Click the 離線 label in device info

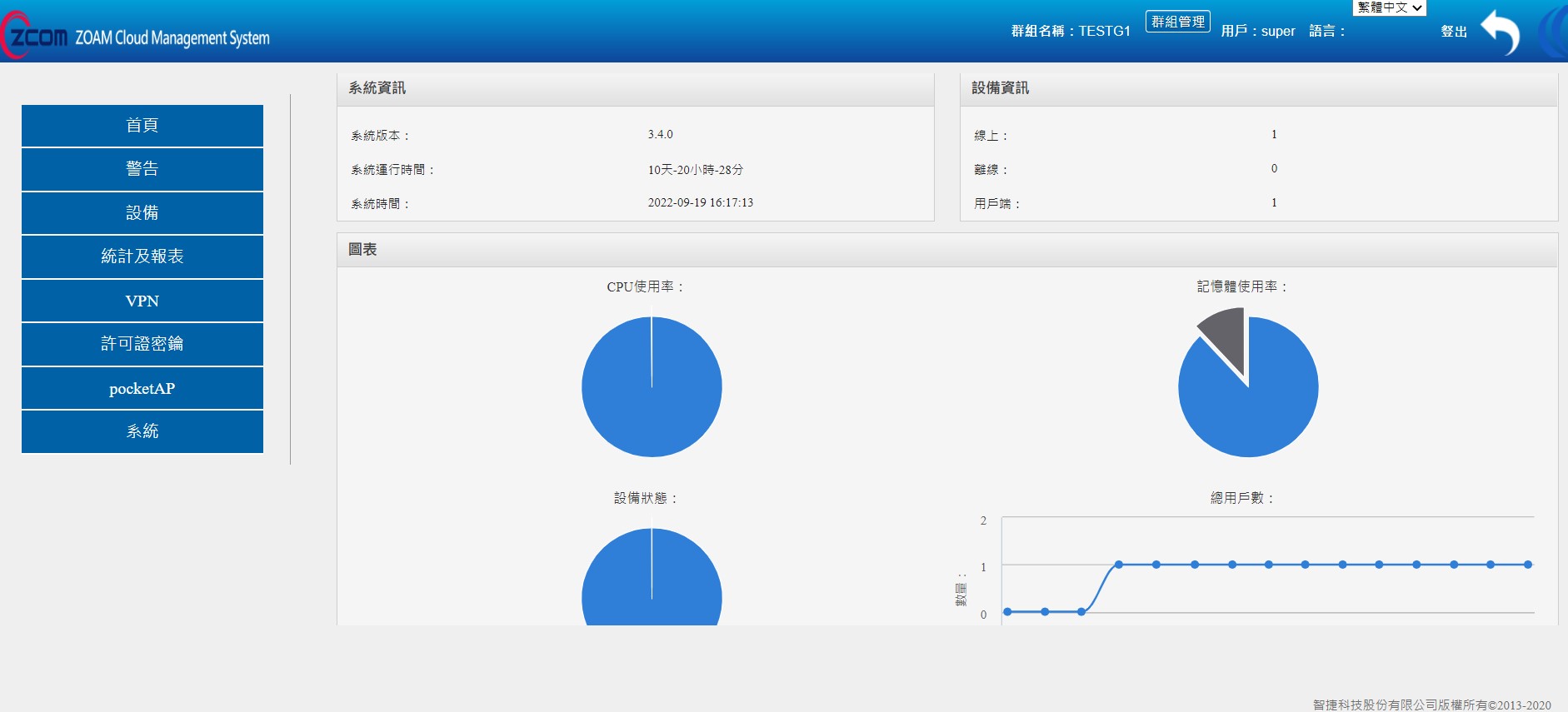pyautogui.click(x=991, y=170)
